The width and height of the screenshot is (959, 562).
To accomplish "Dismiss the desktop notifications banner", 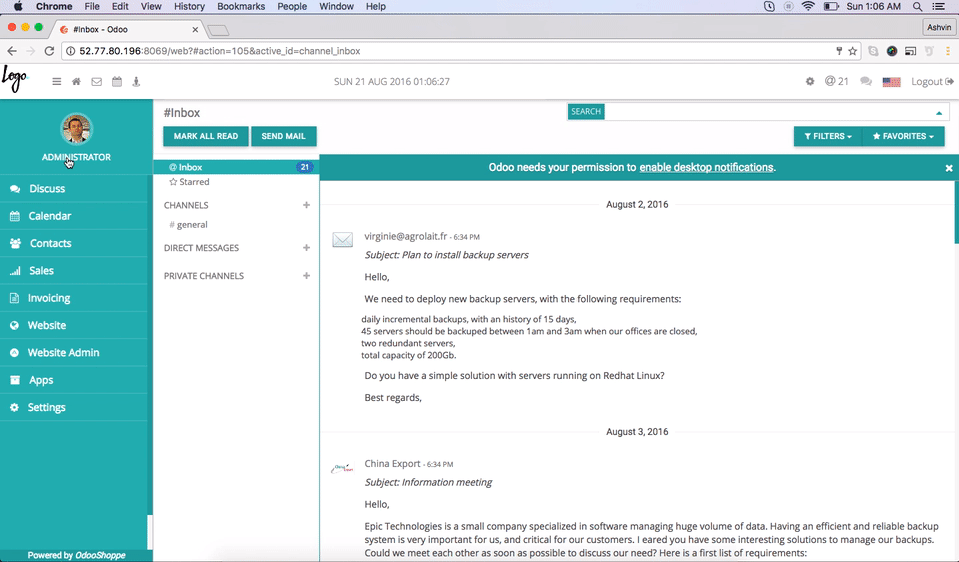I will (949, 168).
